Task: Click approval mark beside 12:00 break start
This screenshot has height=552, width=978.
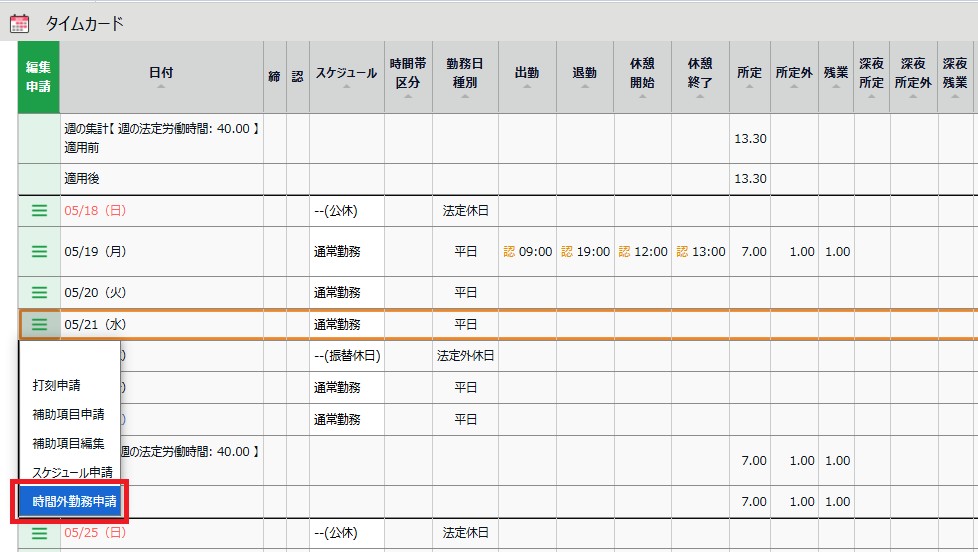Action: pyautogui.click(x=625, y=252)
